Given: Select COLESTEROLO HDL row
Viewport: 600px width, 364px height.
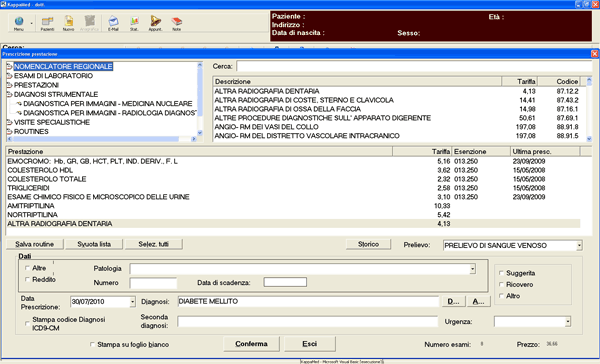Looking at the screenshot, I should click(x=293, y=170).
